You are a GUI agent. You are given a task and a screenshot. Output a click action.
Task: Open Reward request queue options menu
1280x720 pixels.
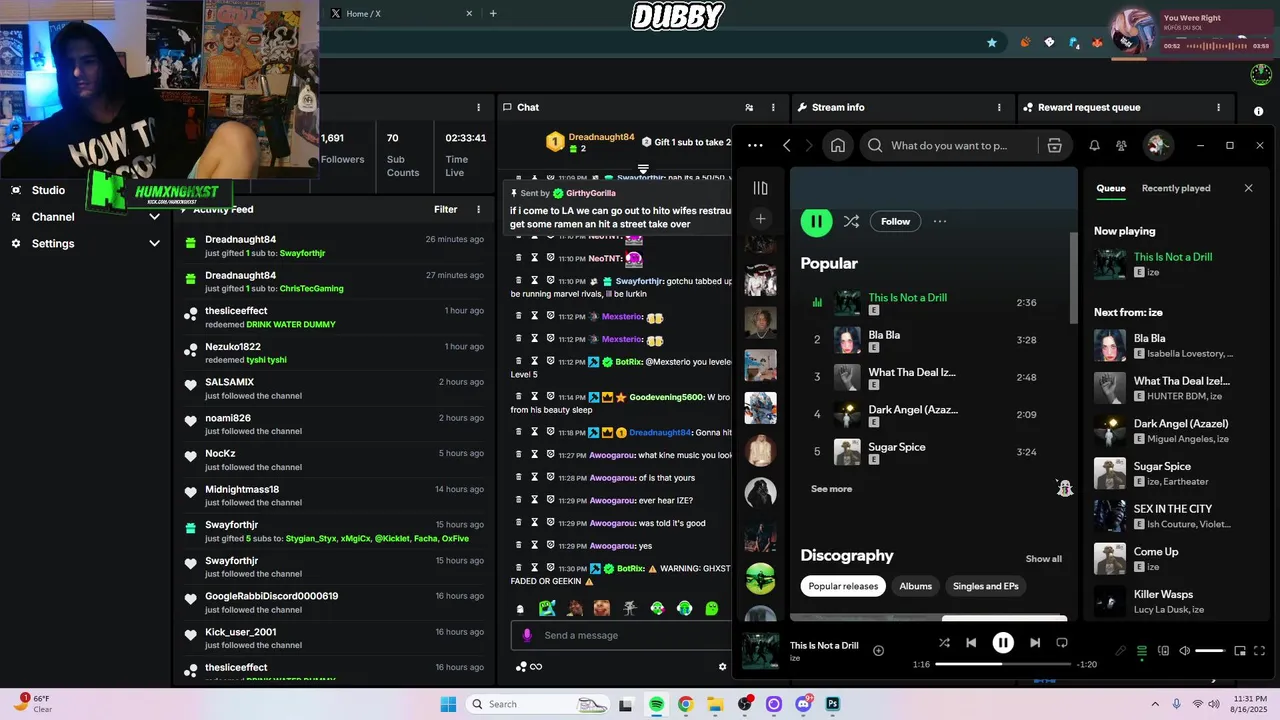(x=1218, y=107)
